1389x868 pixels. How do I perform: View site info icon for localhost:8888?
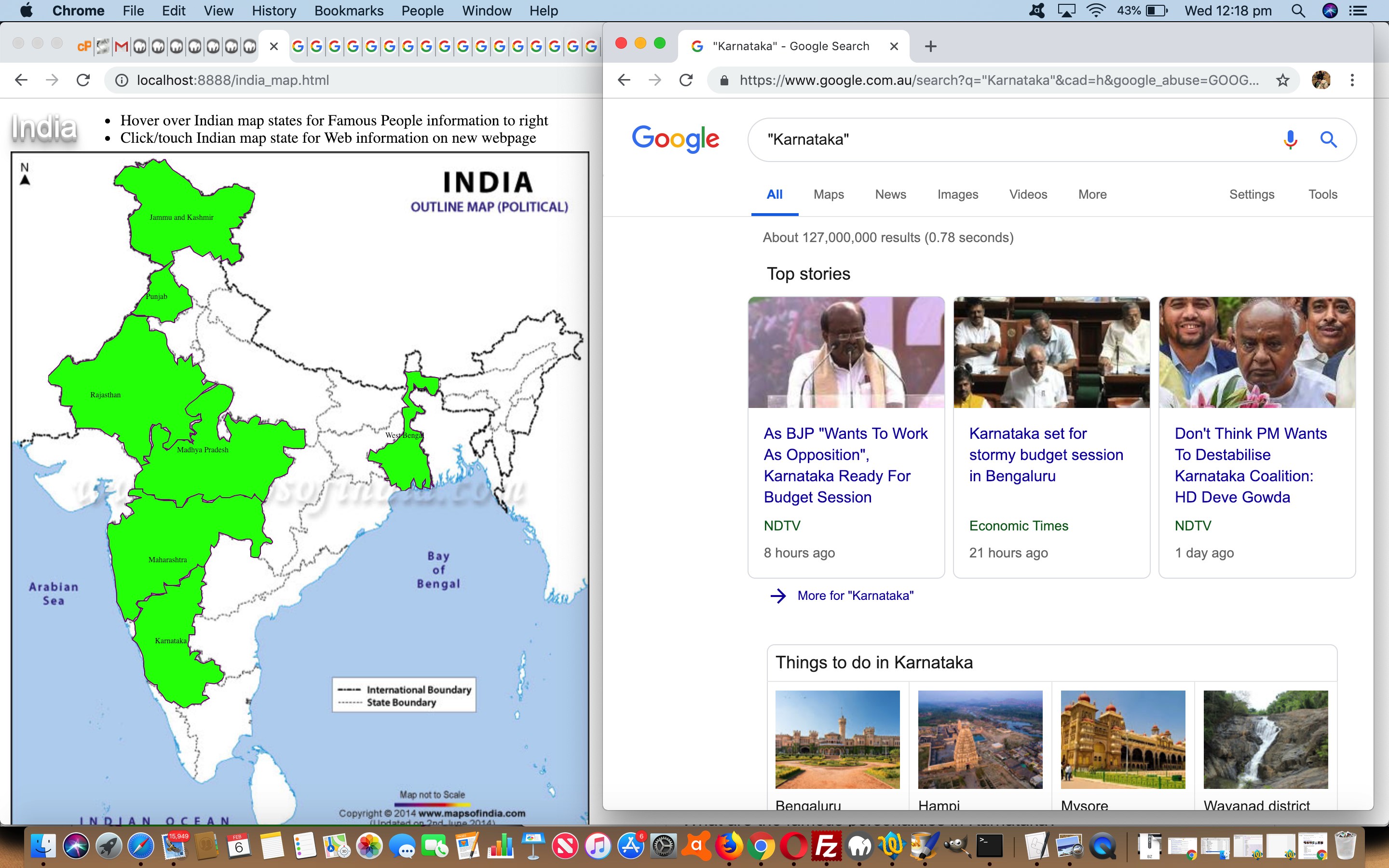coord(122,81)
